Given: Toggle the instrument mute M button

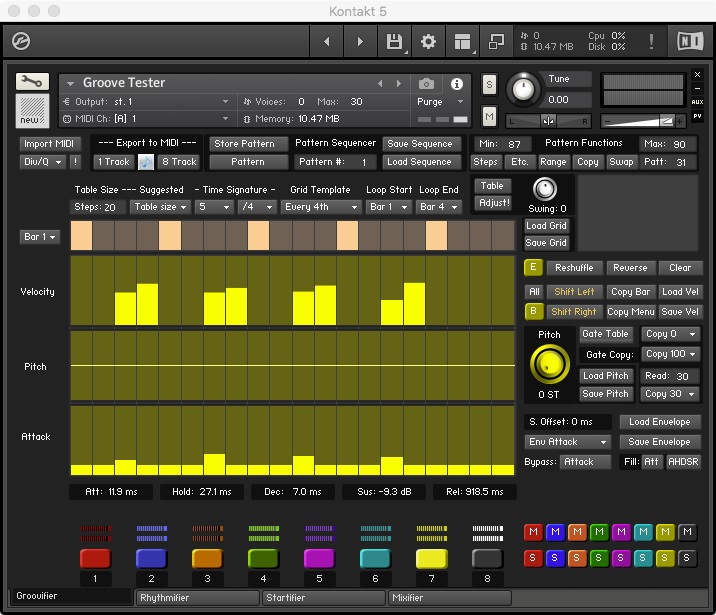Looking at the screenshot, I should (x=489, y=117).
